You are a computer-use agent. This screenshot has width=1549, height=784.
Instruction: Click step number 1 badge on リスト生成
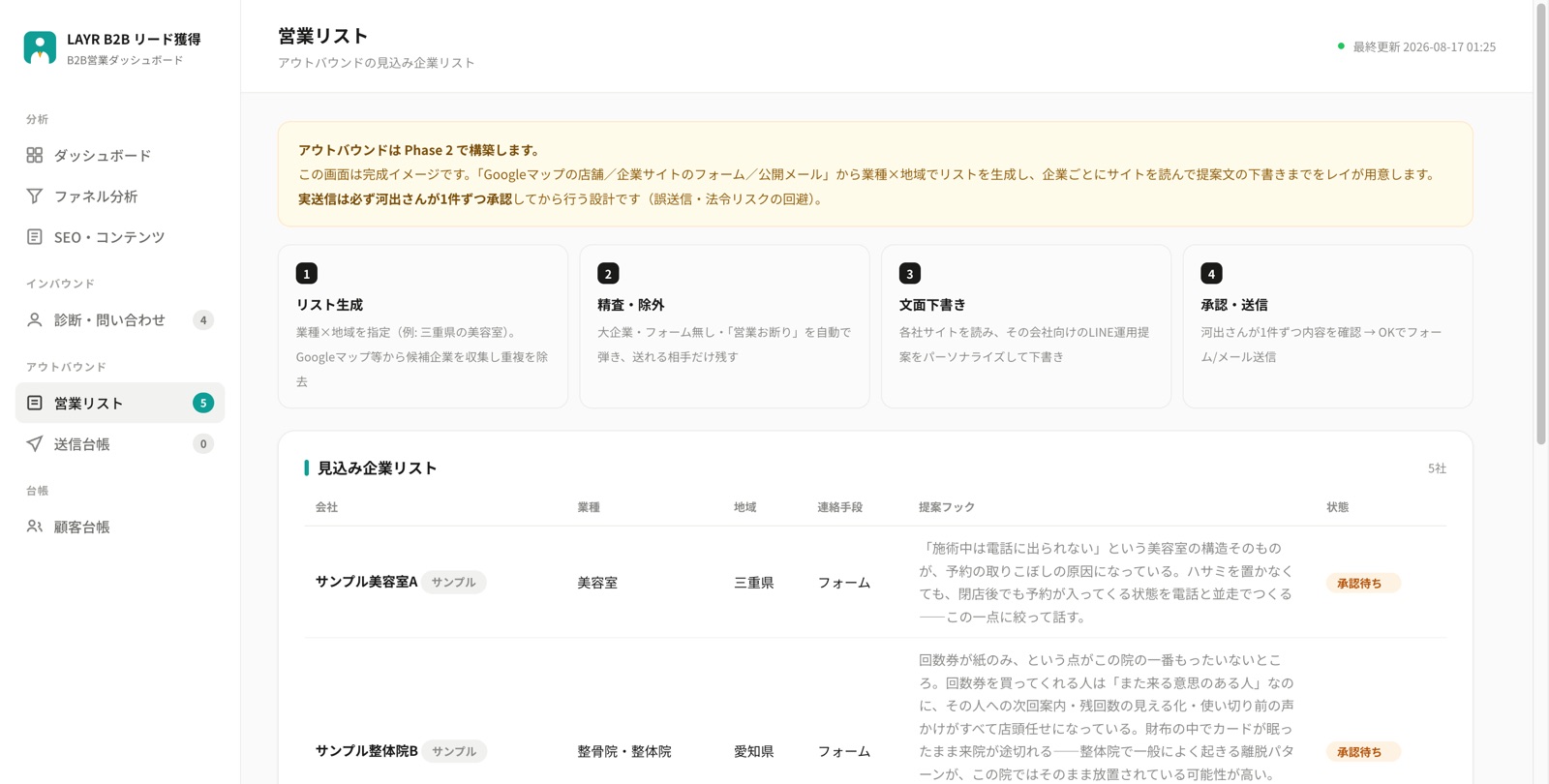coord(307,274)
